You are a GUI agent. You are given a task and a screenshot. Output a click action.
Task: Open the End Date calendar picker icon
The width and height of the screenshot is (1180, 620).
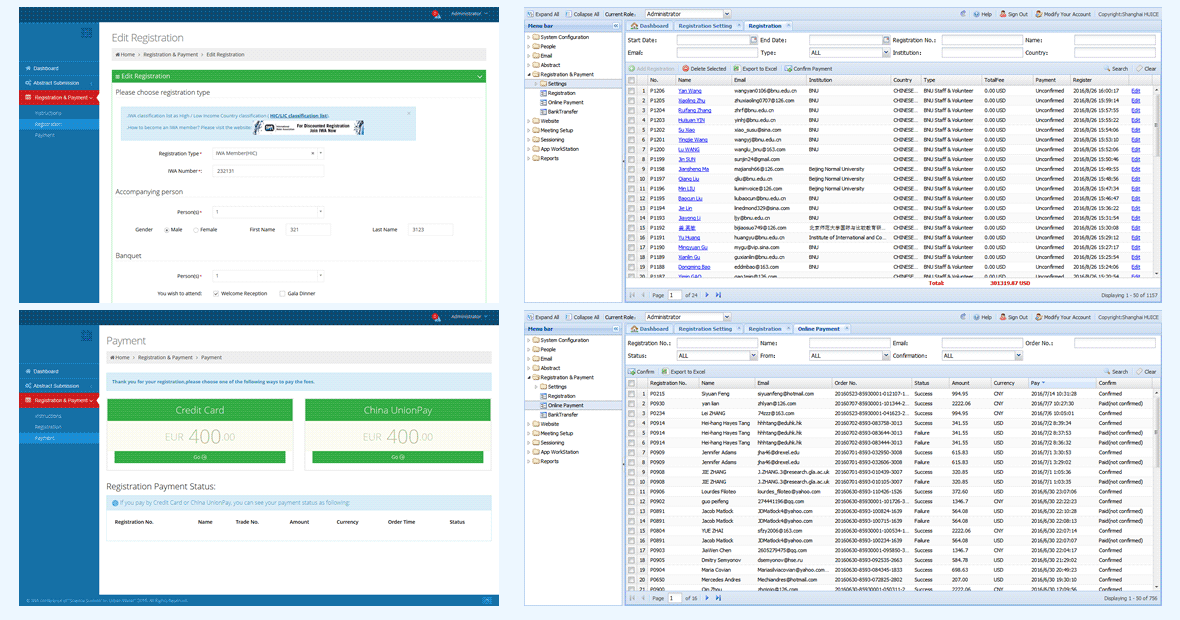(886, 40)
